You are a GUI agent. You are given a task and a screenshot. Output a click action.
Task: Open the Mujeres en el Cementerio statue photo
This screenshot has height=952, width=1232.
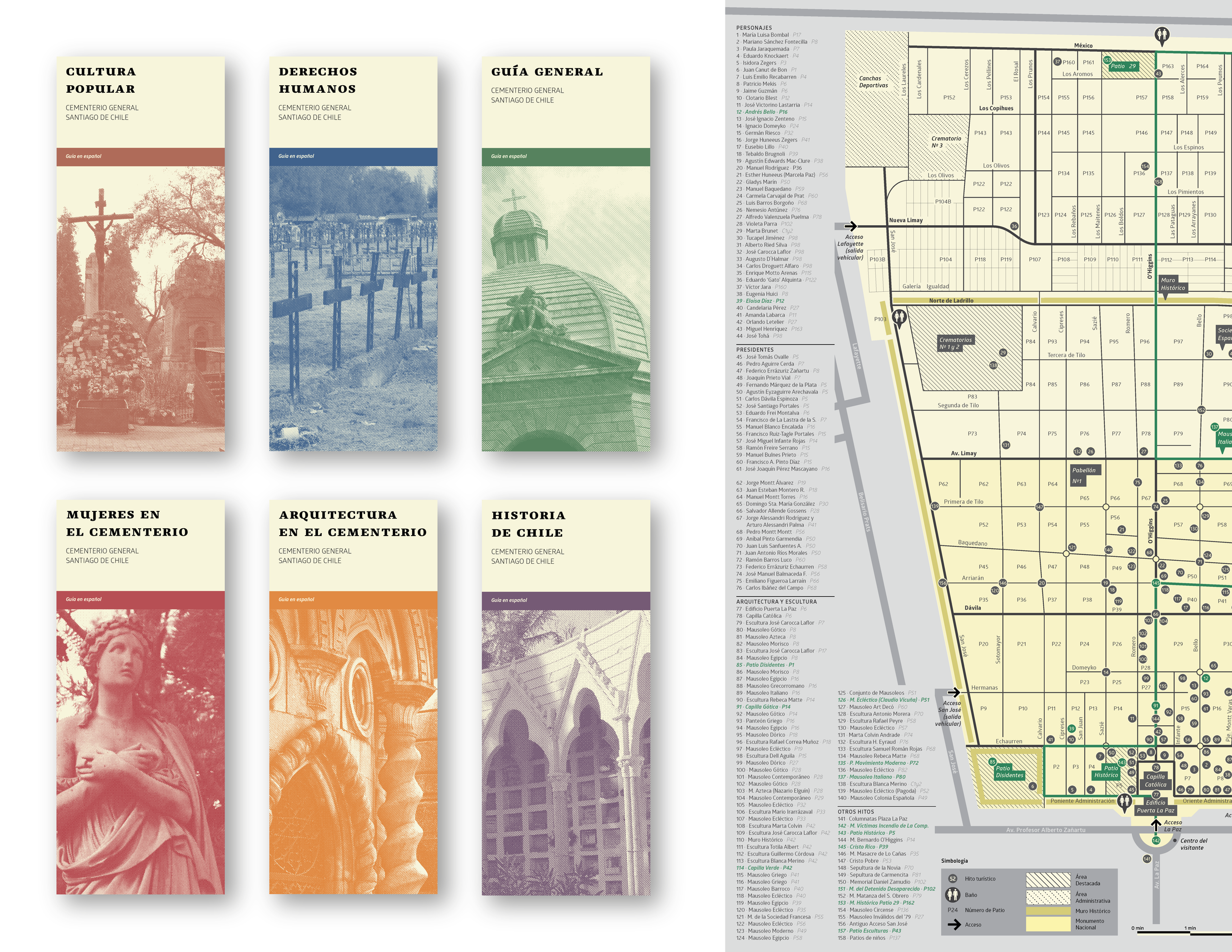pyautogui.click(x=140, y=752)
